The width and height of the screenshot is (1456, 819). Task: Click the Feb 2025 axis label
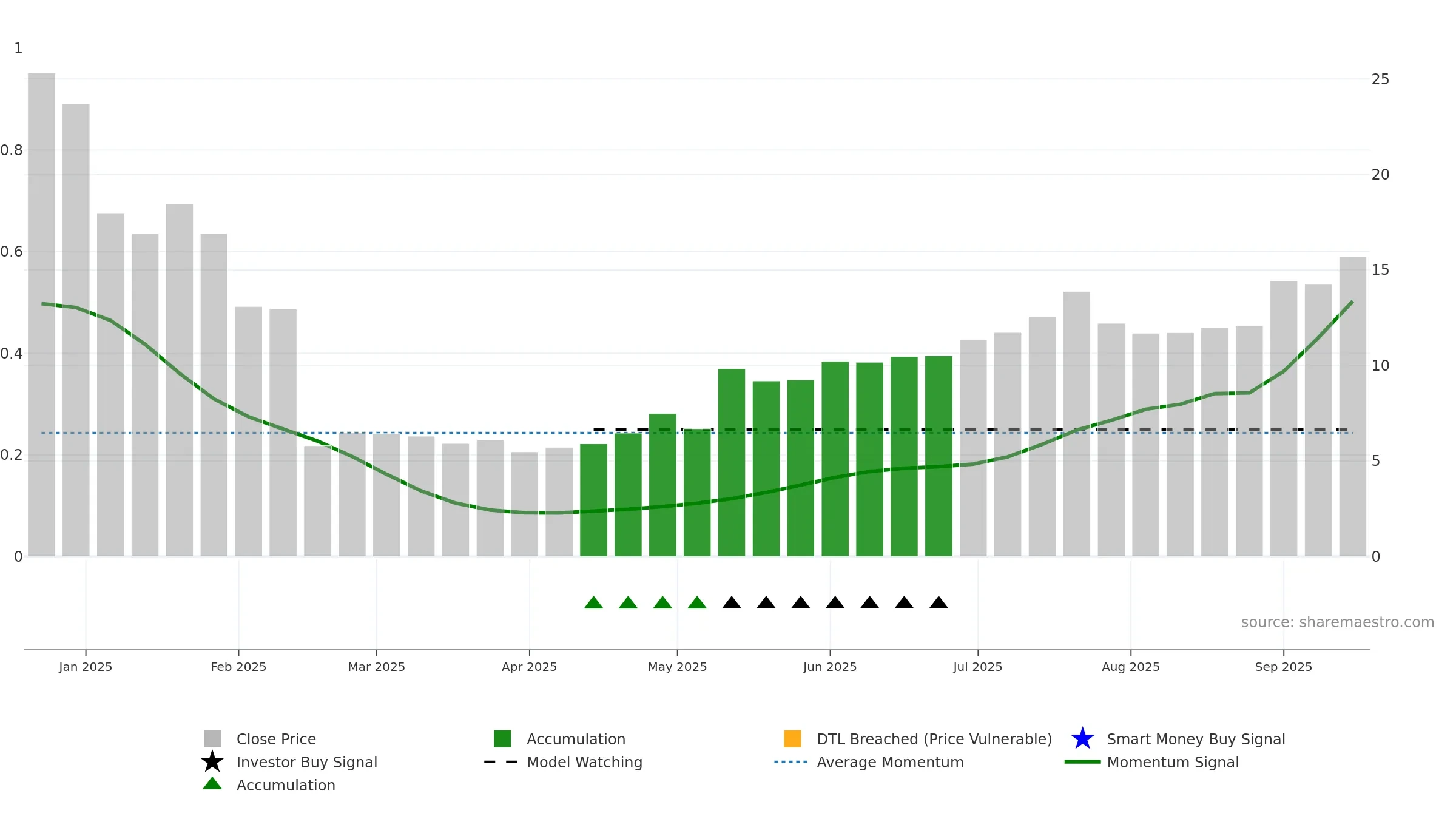point(238,667)
